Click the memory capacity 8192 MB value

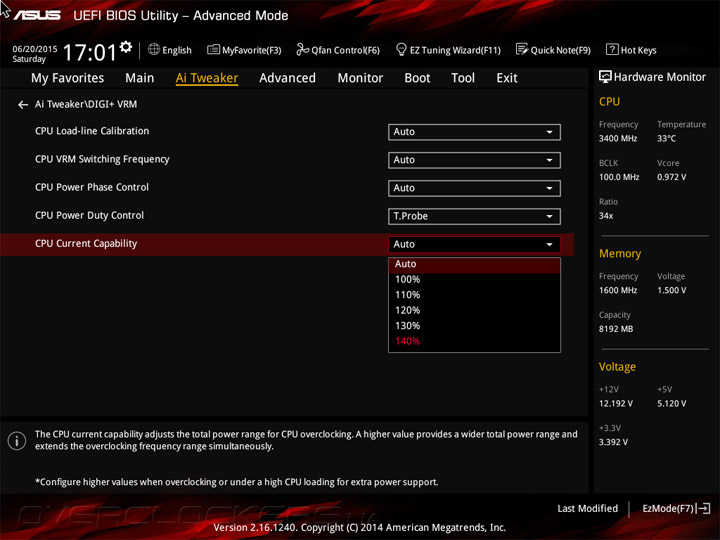616,329
